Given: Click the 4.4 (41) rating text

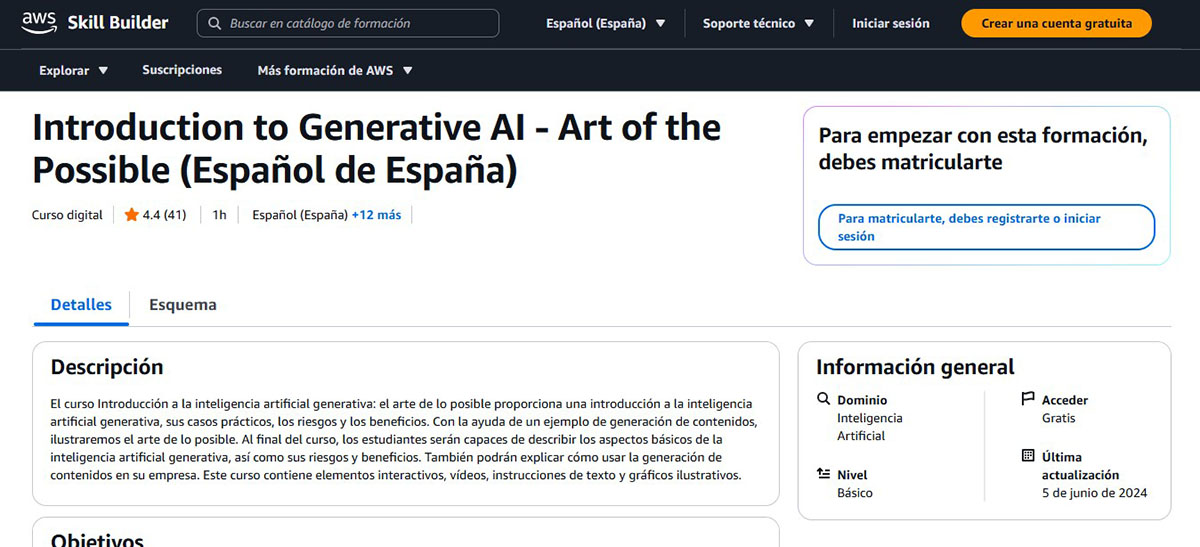Looking at the screenshot, I should coord(165,215).
